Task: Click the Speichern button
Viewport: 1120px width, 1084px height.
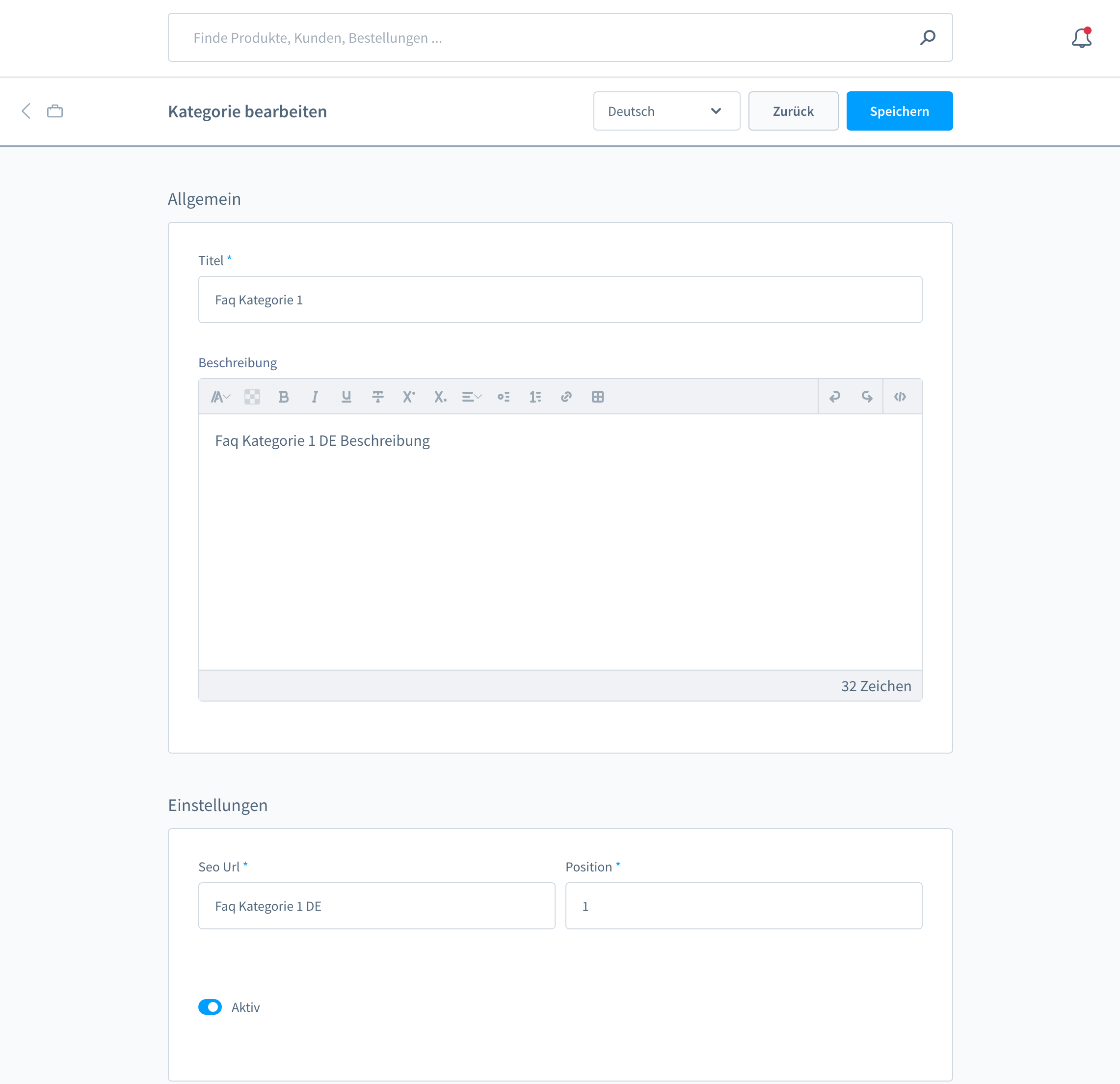Action: click(x=899, y=111)
